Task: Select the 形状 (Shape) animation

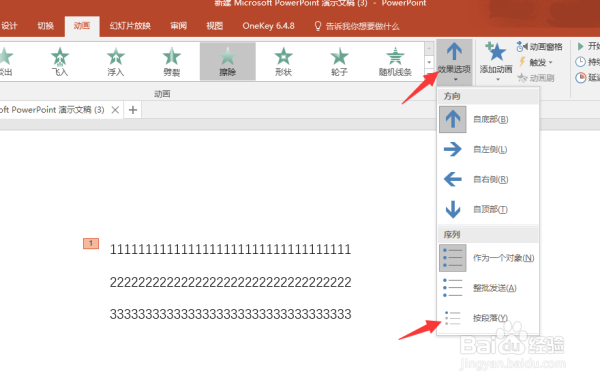Action: pyautogui.click(x=283, y=61)
